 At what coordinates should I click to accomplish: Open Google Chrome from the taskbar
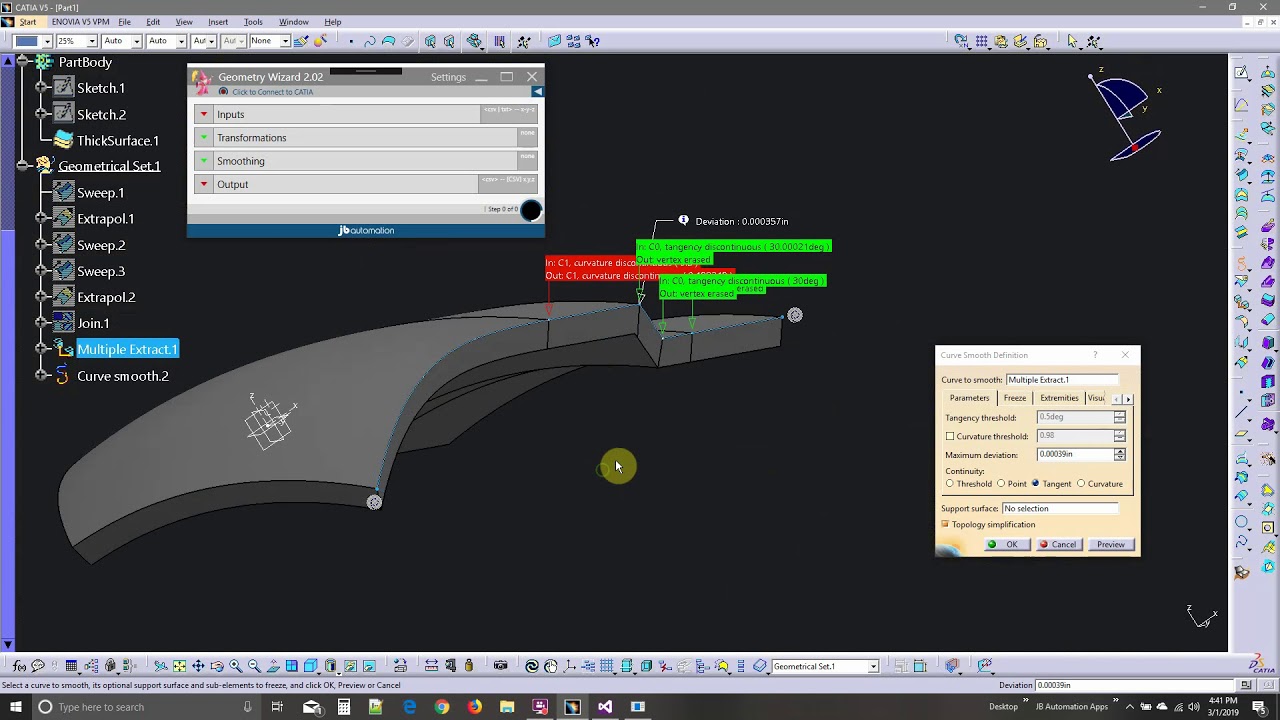tap(442, 707)
